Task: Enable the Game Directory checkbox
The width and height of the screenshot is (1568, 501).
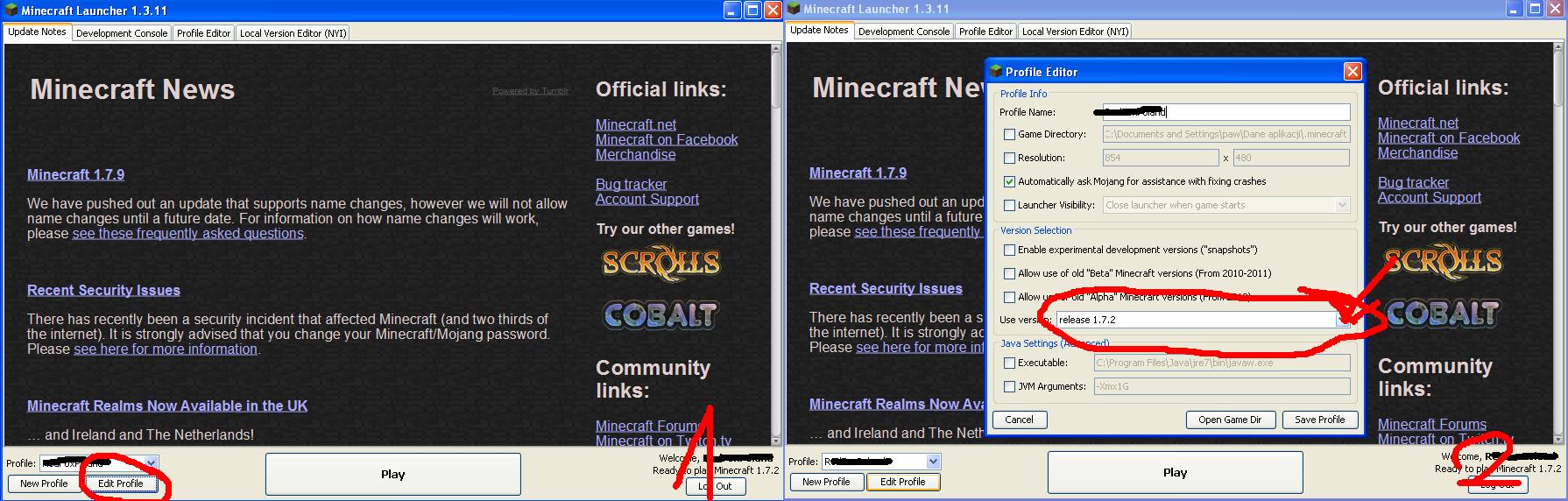Action: coord(1009,135)
